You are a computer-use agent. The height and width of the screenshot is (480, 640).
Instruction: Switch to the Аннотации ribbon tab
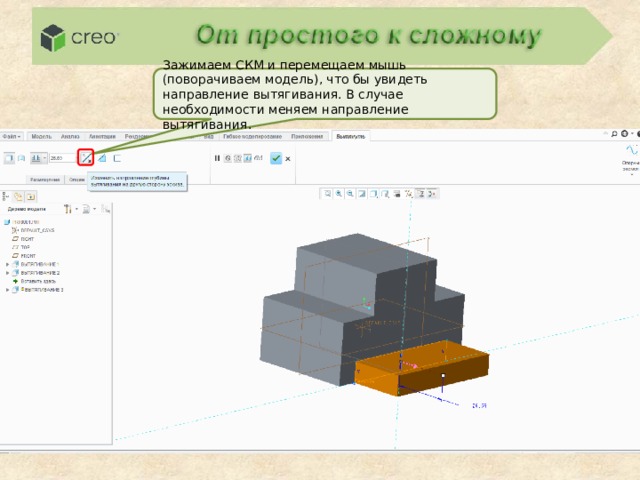tap(102, 136)
